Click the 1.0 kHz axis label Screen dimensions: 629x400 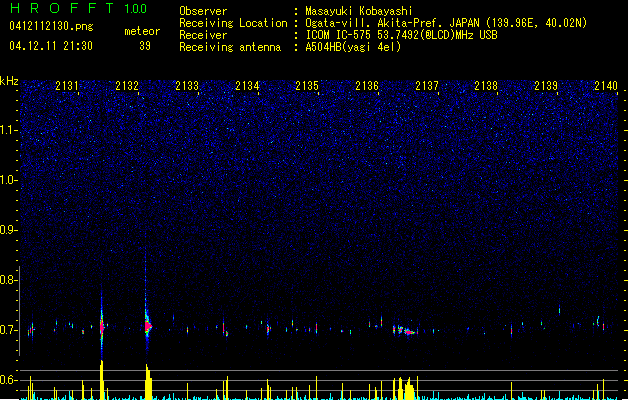[8, 180]
